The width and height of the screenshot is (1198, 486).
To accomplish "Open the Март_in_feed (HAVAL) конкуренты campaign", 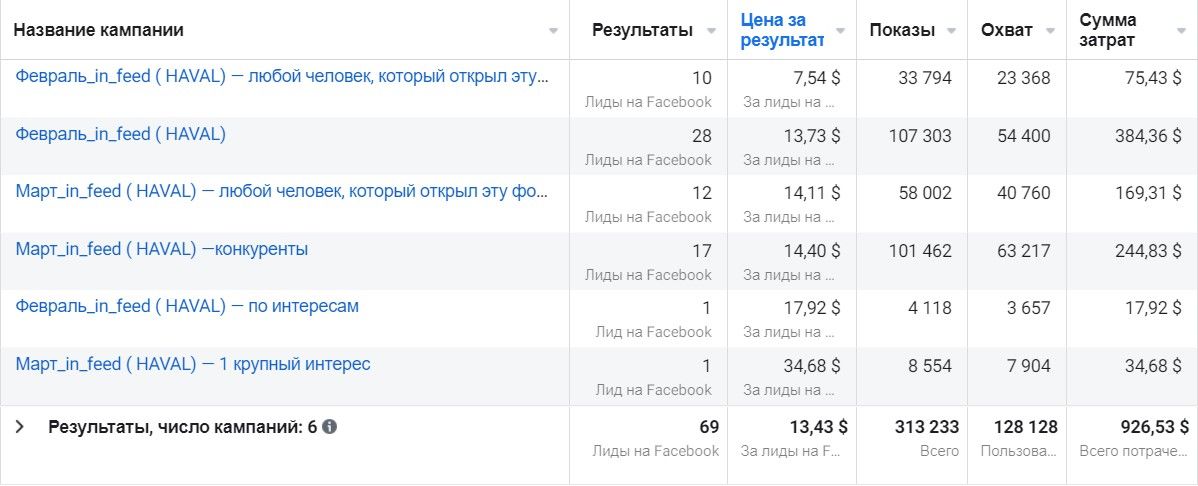I will click(162, 249).
